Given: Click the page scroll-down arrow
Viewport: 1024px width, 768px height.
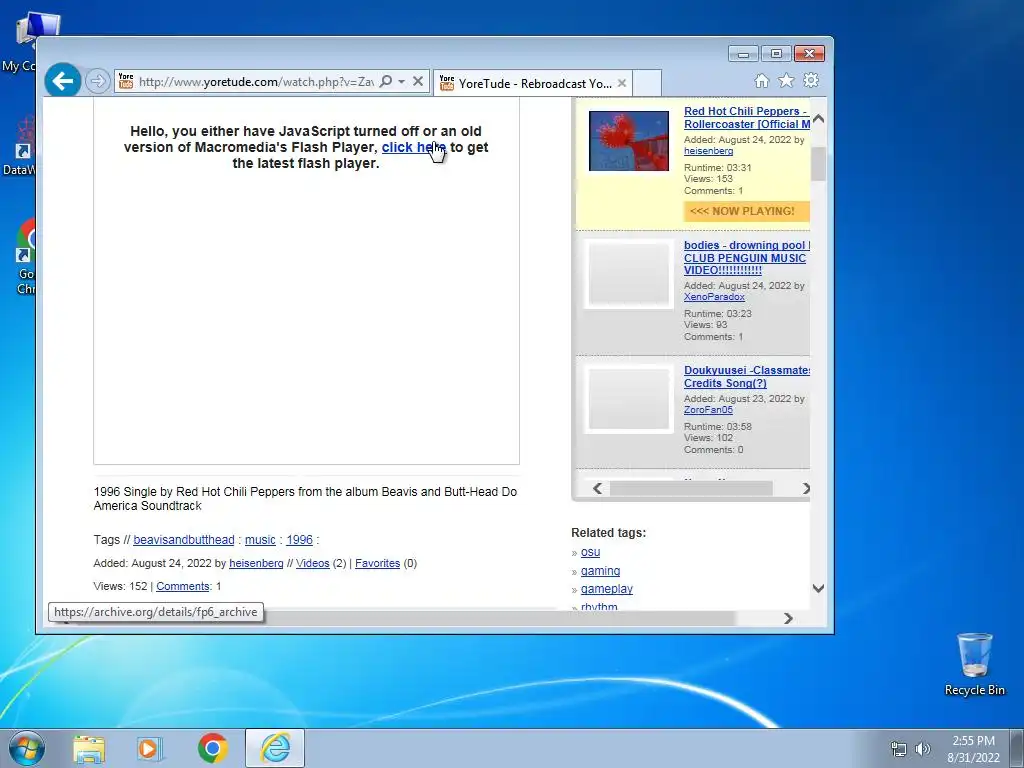Looking at the screenshot, I should [x=818, y=588].
